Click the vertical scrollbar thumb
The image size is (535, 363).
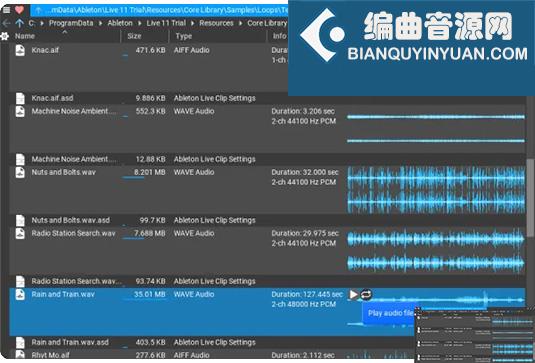click(530, 199)
